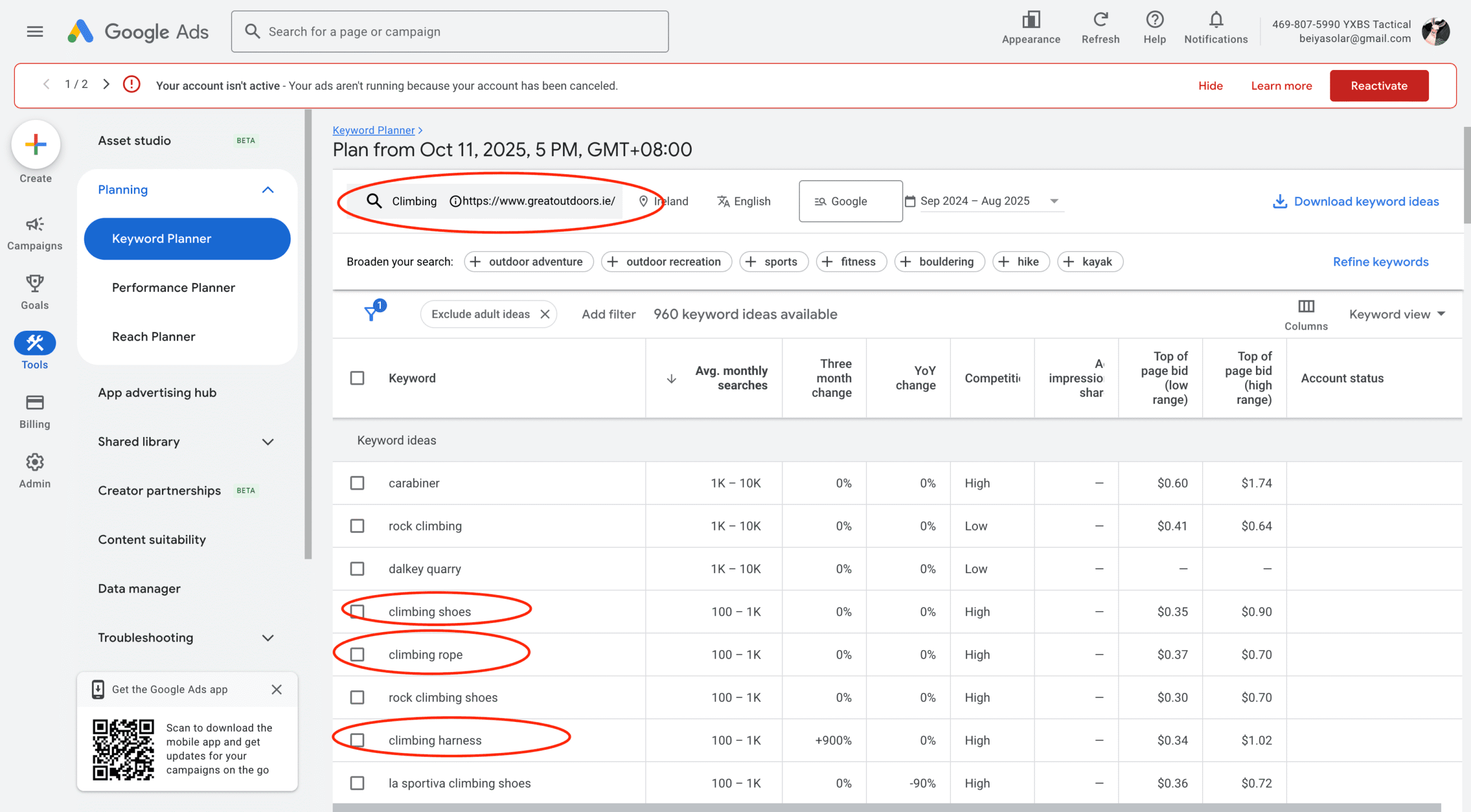This screenshot has height=812, width=1471.
Task: Switch to Performance Planner
Action: point(173,287)
